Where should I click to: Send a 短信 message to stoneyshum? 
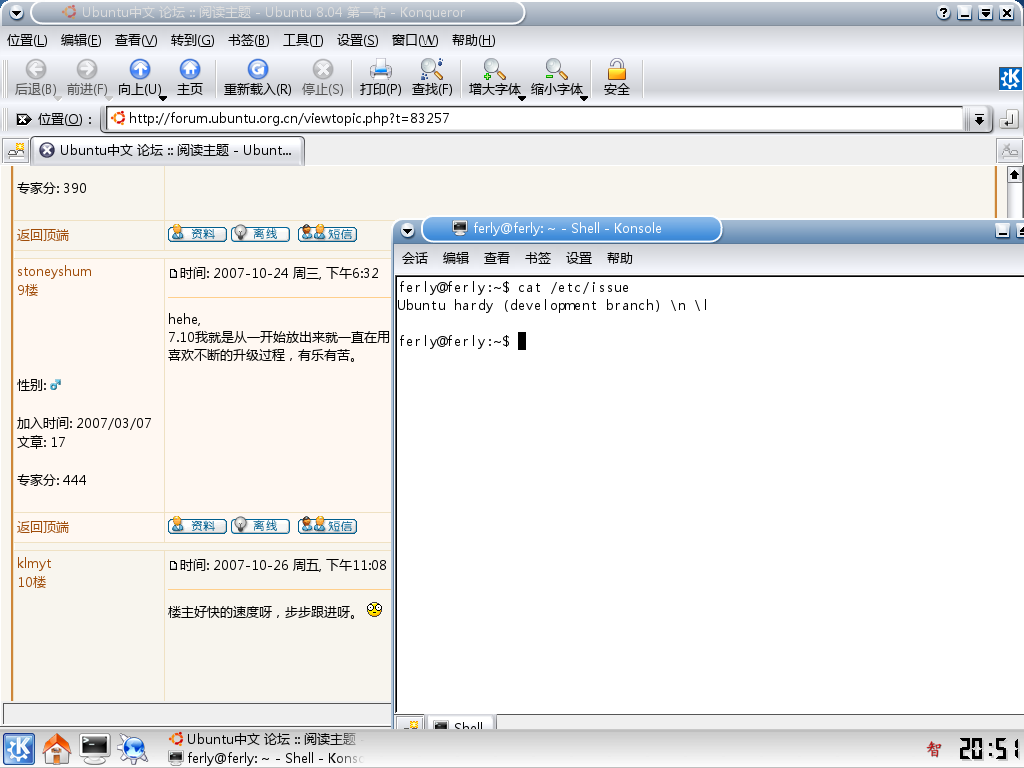tap(327, 526)
